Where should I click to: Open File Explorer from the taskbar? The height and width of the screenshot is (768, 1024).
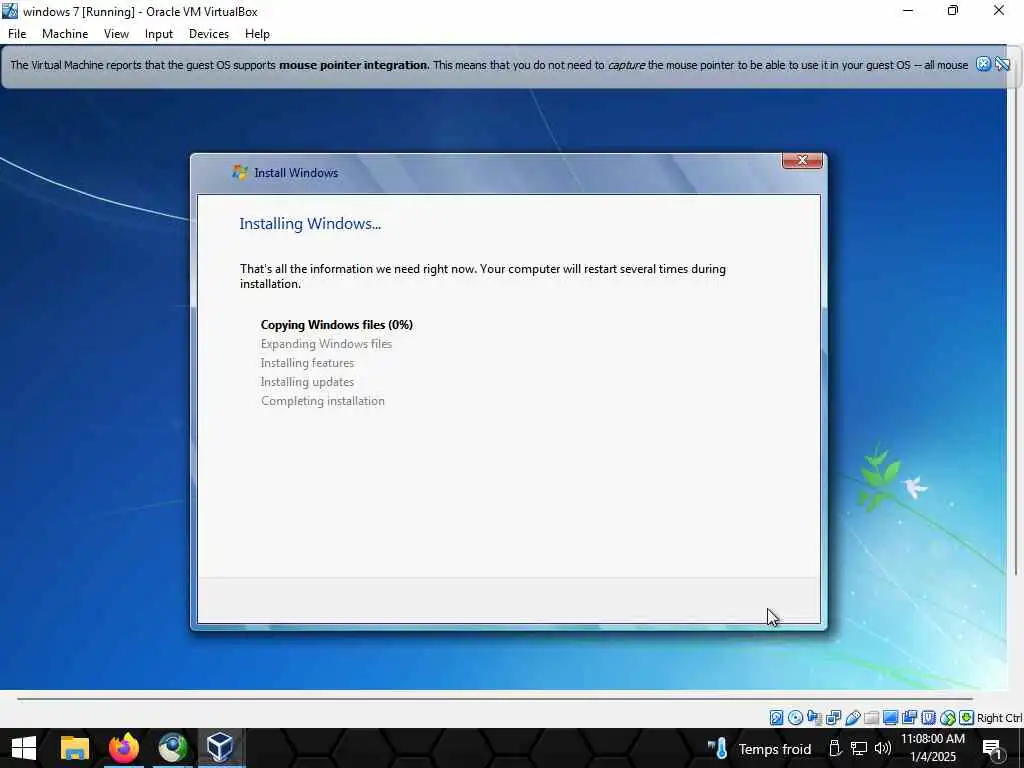tap(74, 748)
